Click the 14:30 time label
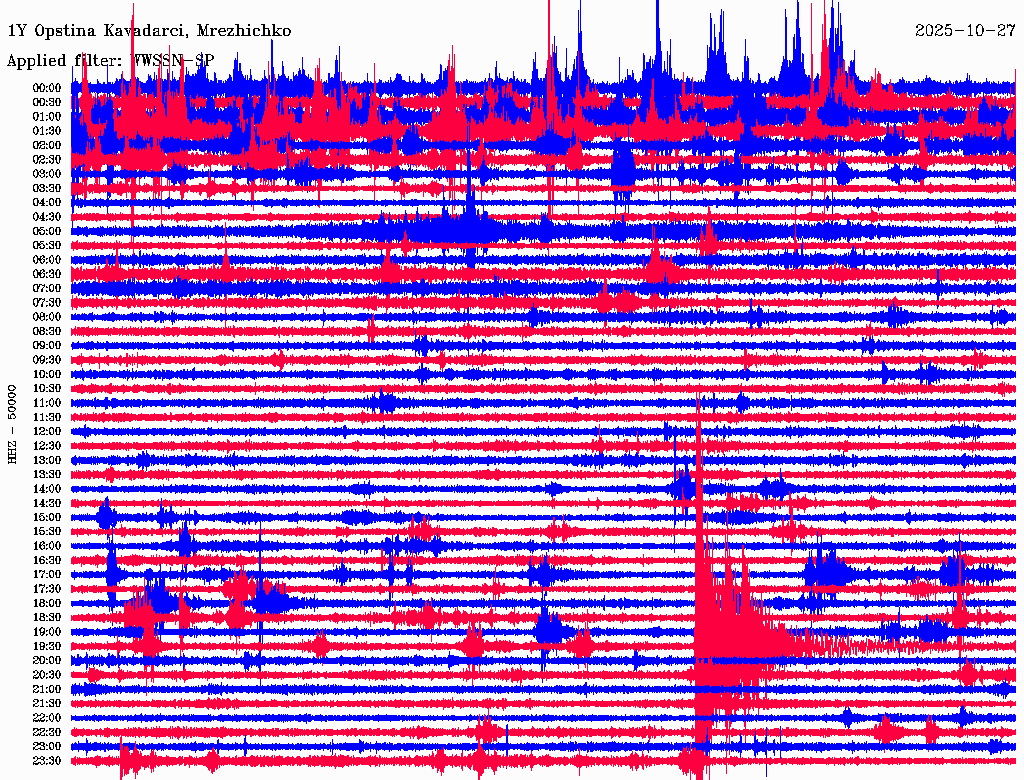 47,504
